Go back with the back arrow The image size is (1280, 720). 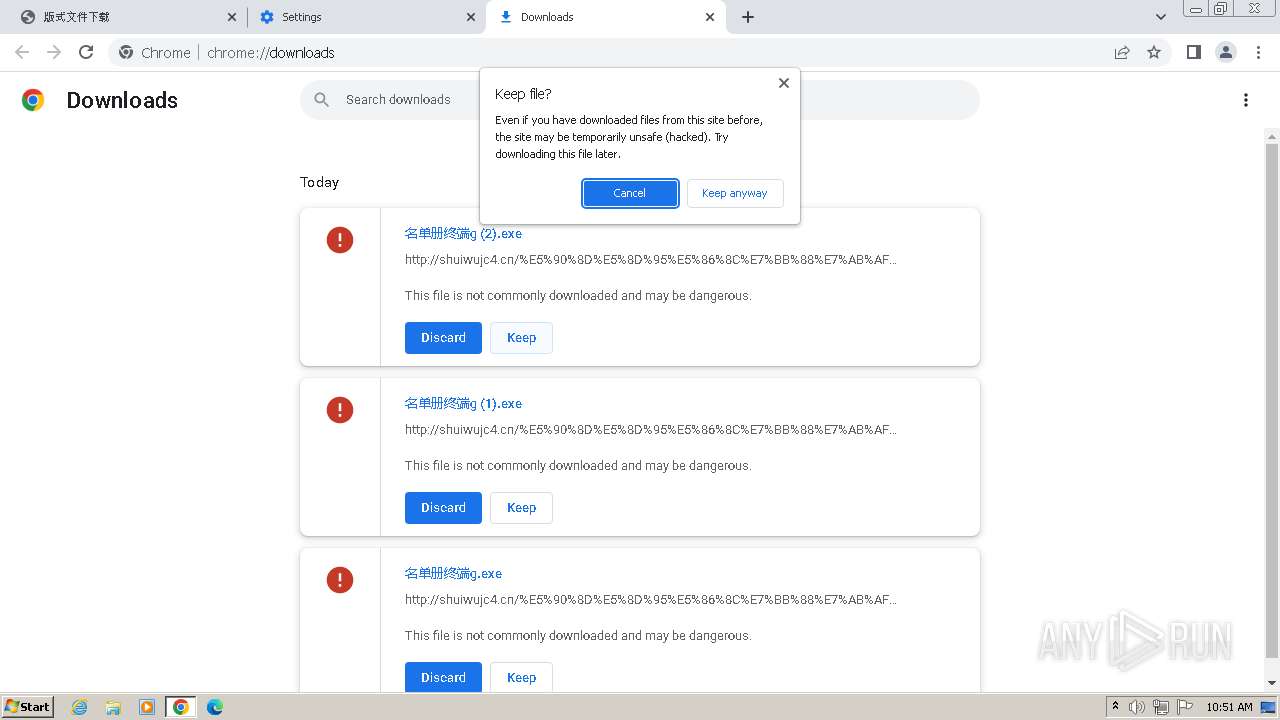coord(22,52)
